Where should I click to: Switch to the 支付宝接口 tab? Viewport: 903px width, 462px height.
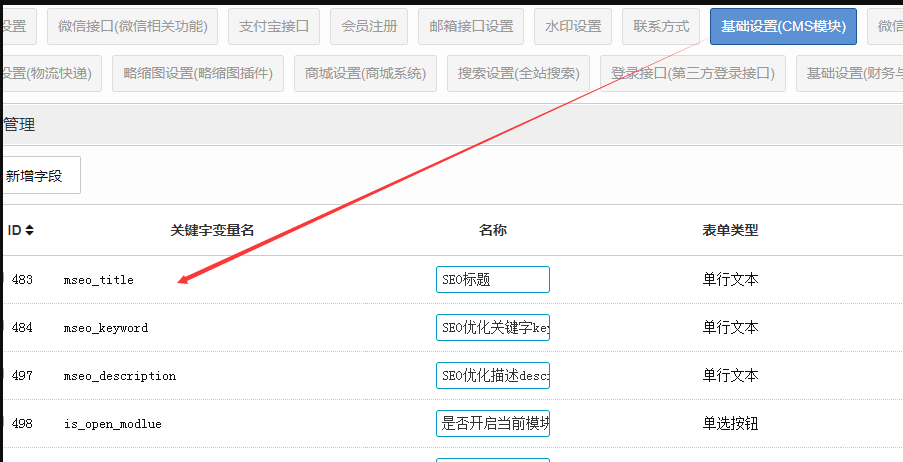tap(274, 26)
